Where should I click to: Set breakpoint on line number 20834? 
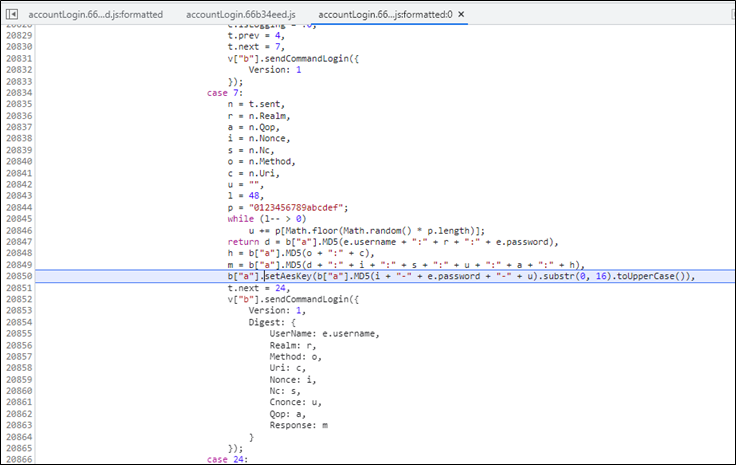point(19,93)
